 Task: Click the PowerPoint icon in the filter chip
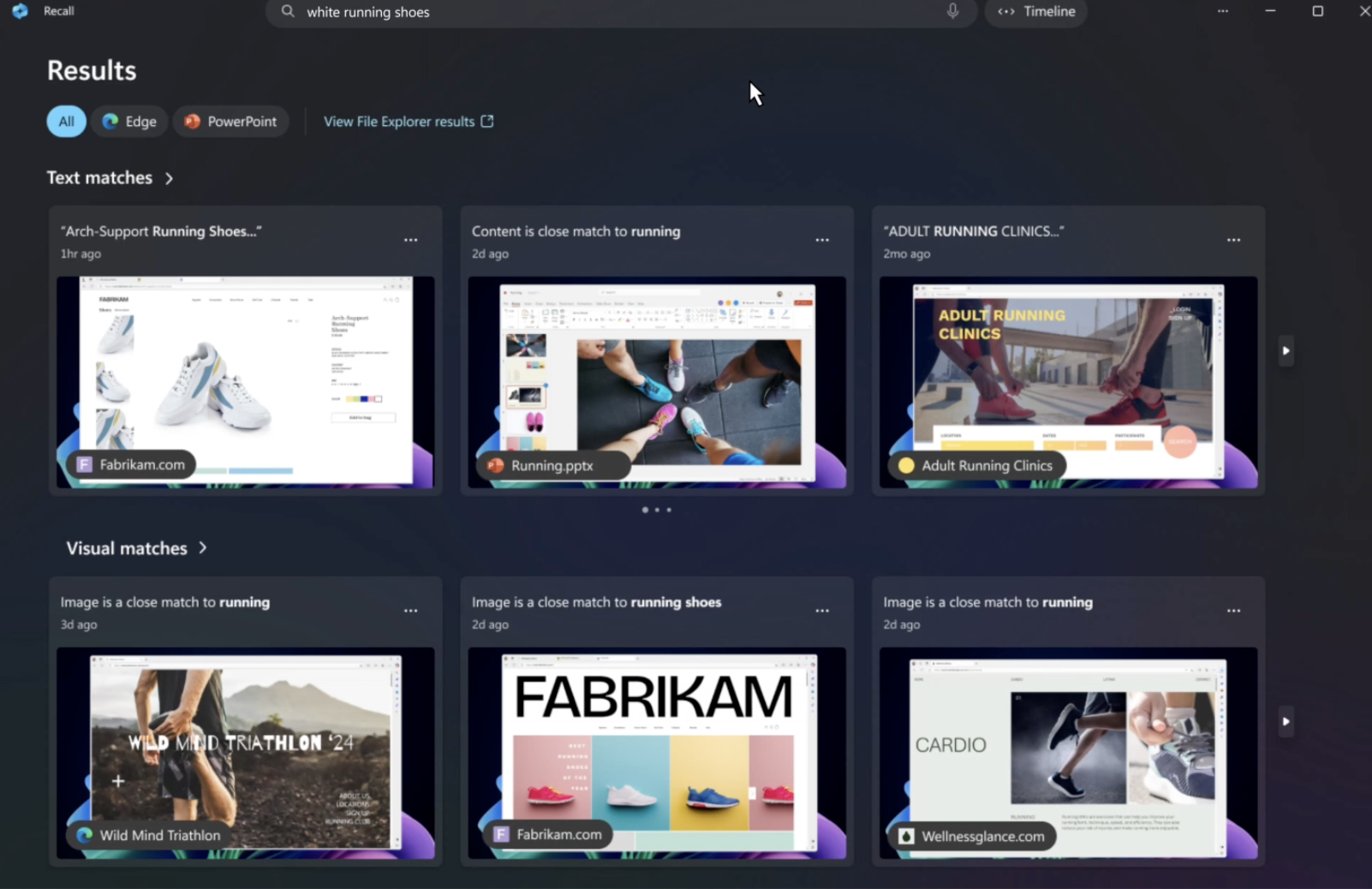(x=193, y=122)
